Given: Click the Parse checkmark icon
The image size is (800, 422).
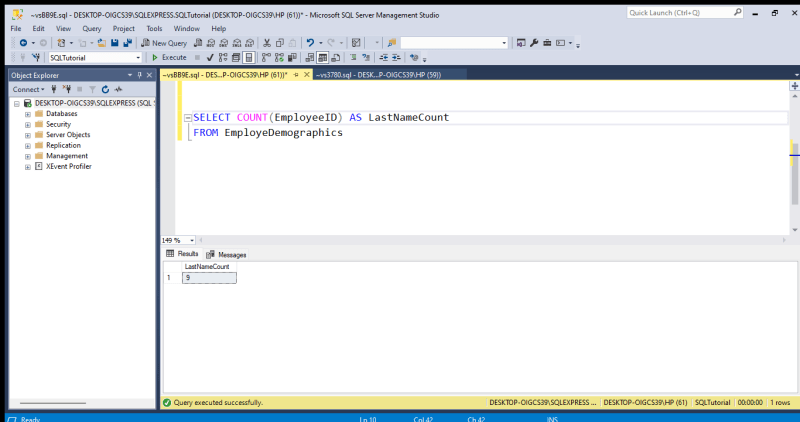Looking at the screenshot, I should pyautogui.click(x=210, y=58).
